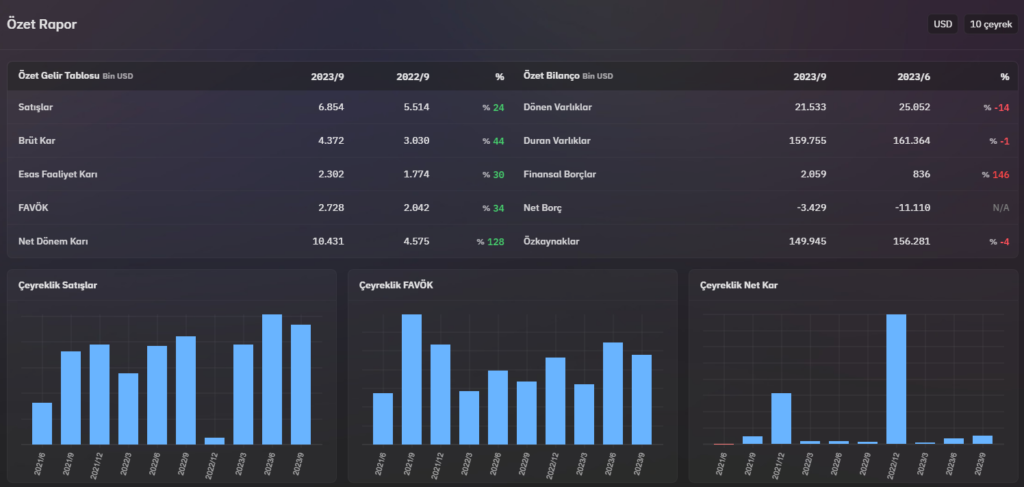Click the Çeyreklik FAVÖK chart title

[396, 285]
